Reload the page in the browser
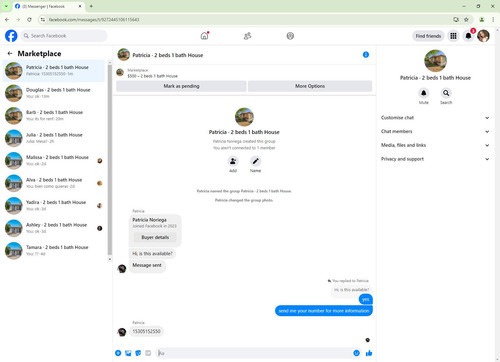 [x=29, y=20]
